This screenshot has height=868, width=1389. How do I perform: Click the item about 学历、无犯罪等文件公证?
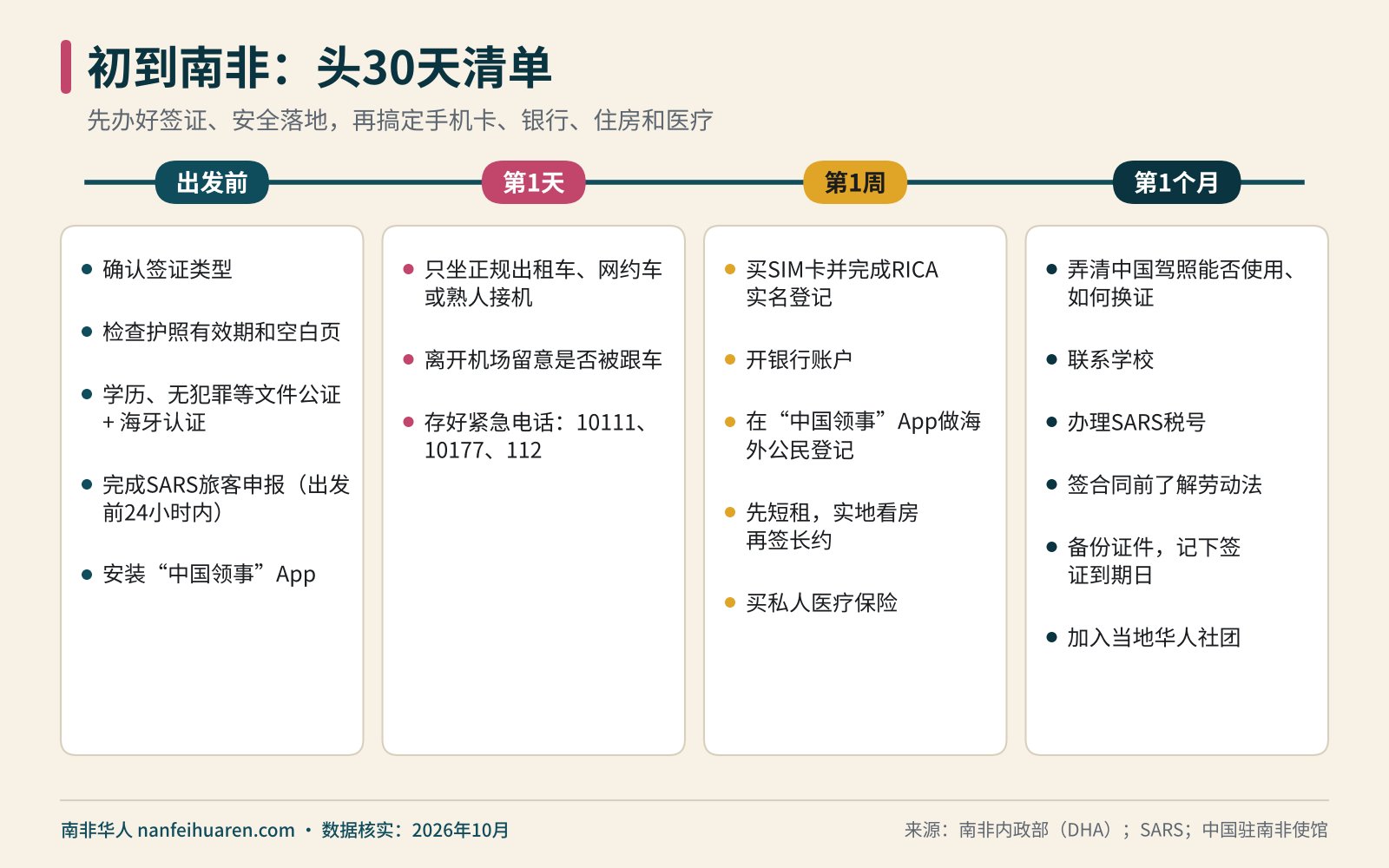[221, 408]
